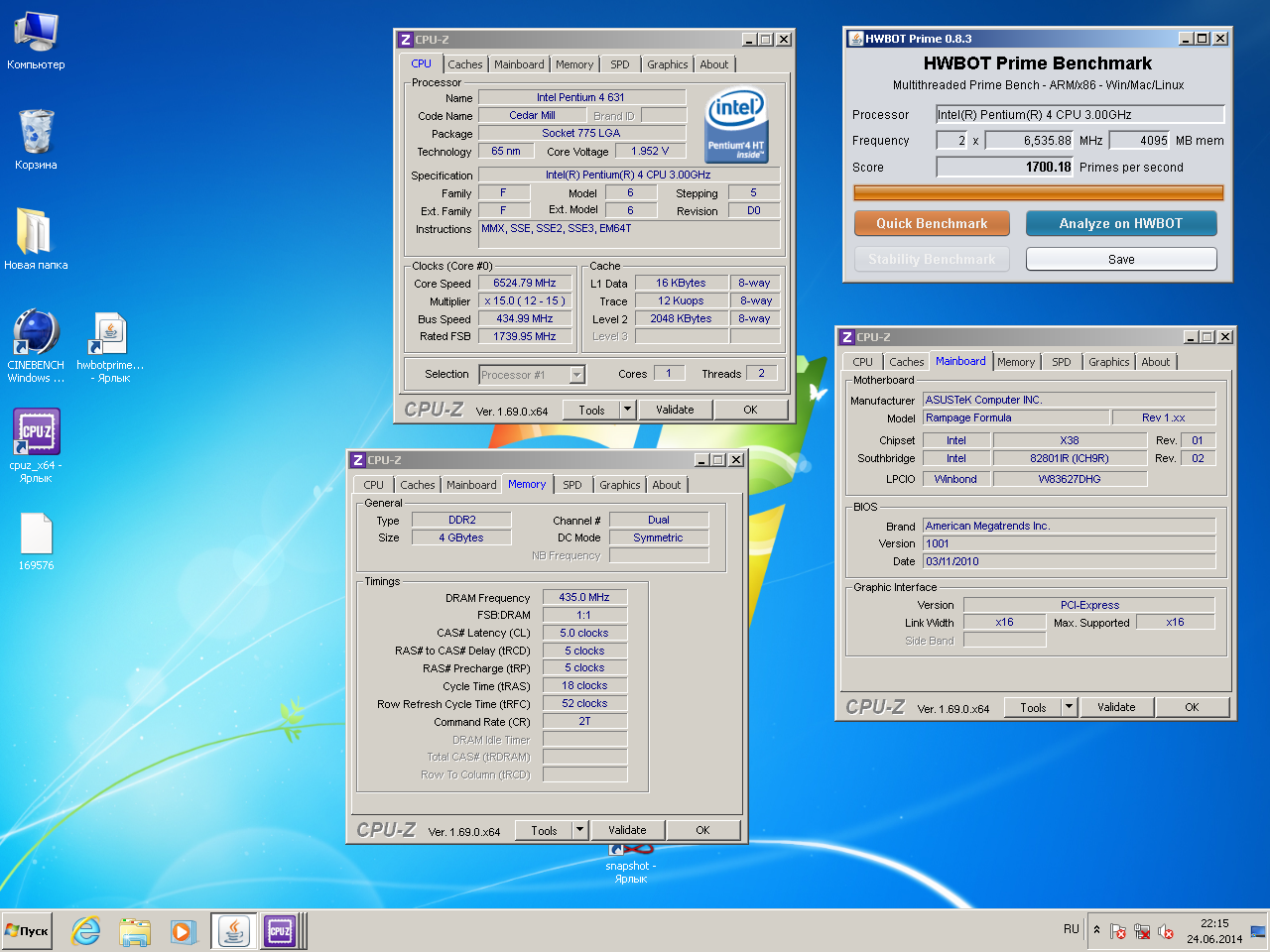Show hidden tray icons arrow

point(1096,930)
